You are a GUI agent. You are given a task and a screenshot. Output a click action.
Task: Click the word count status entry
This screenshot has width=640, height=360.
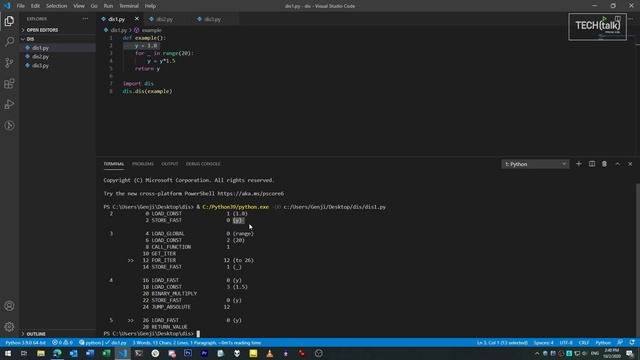coord(197,342)
